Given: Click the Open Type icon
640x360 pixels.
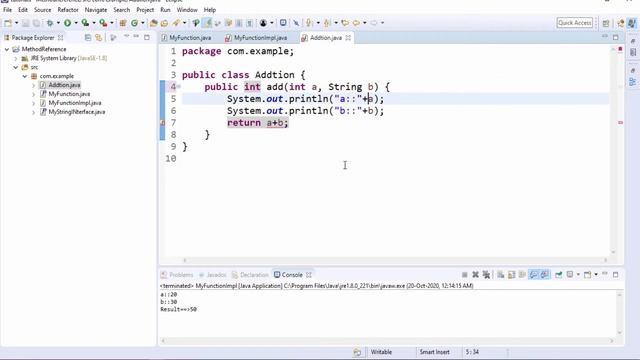Looking at the screenshot, I should point(153,23).
